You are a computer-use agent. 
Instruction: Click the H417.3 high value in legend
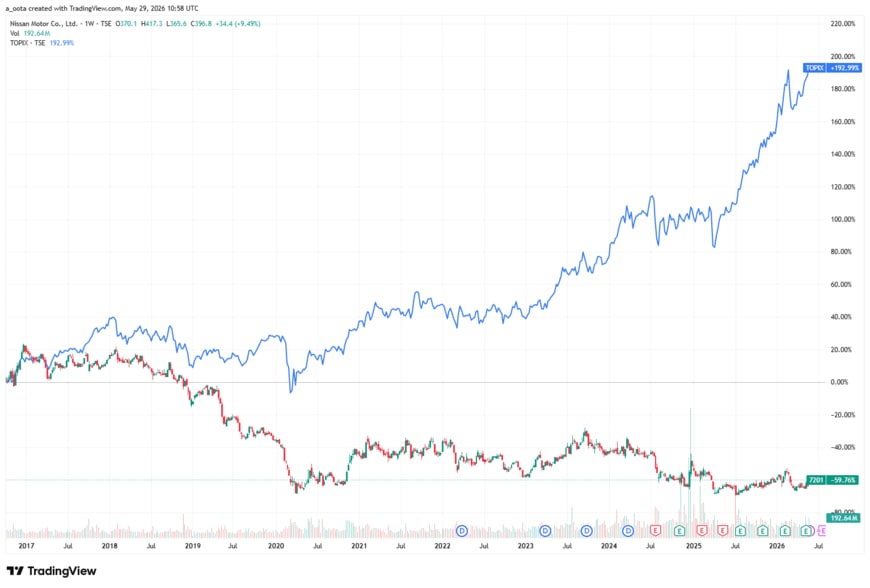(x=151, y=24)
